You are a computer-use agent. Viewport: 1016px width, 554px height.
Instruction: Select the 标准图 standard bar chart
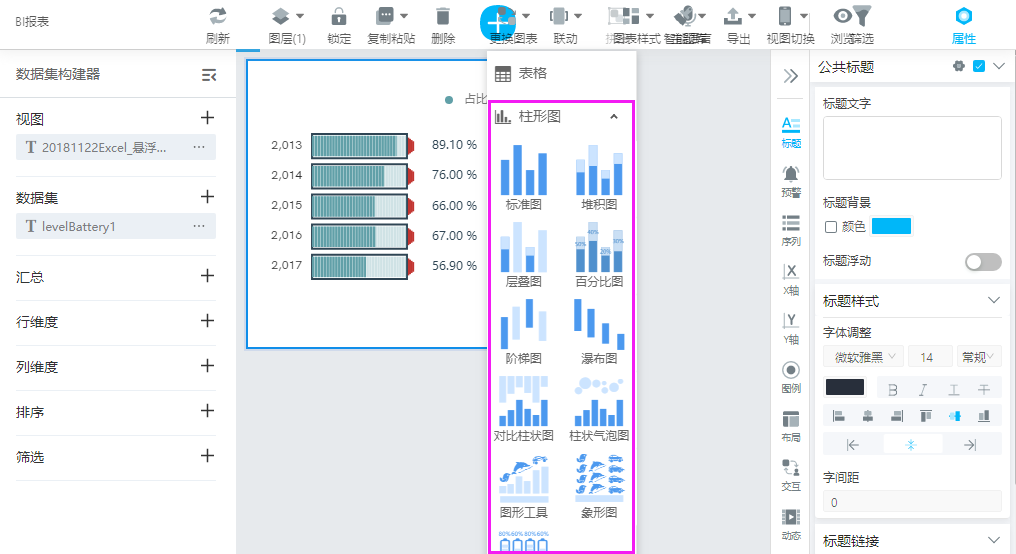(x=524, y=178)
